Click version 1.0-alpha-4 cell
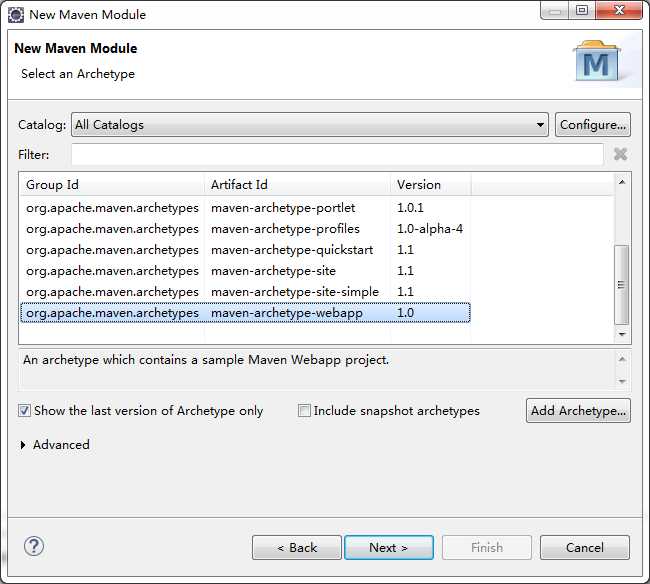The height and width of the screenshot is (584, 650). [x=430, y=229]
